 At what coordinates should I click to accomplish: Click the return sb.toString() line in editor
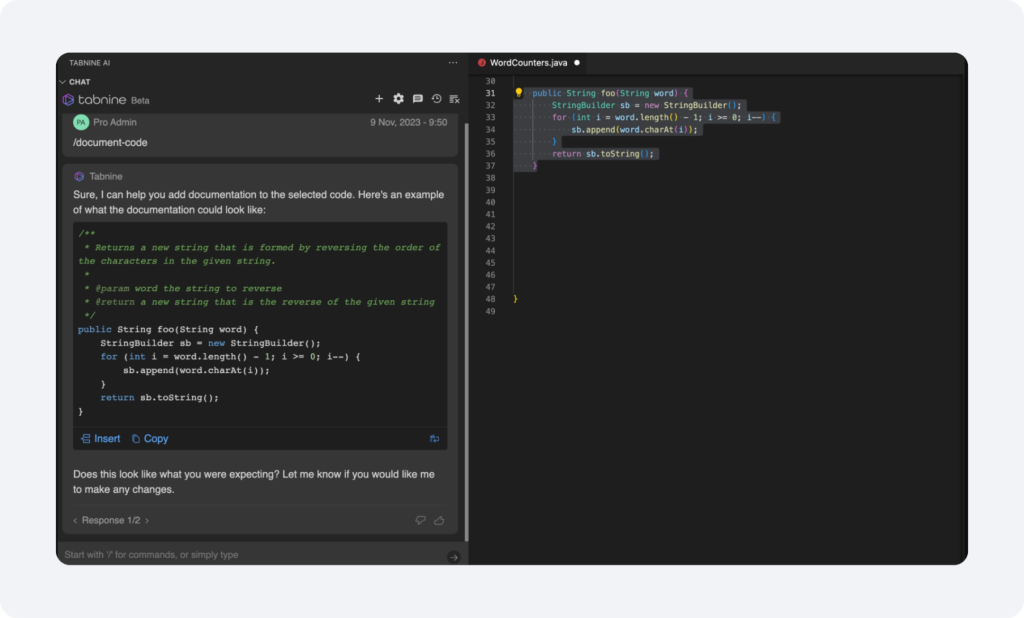click(603, 154)
